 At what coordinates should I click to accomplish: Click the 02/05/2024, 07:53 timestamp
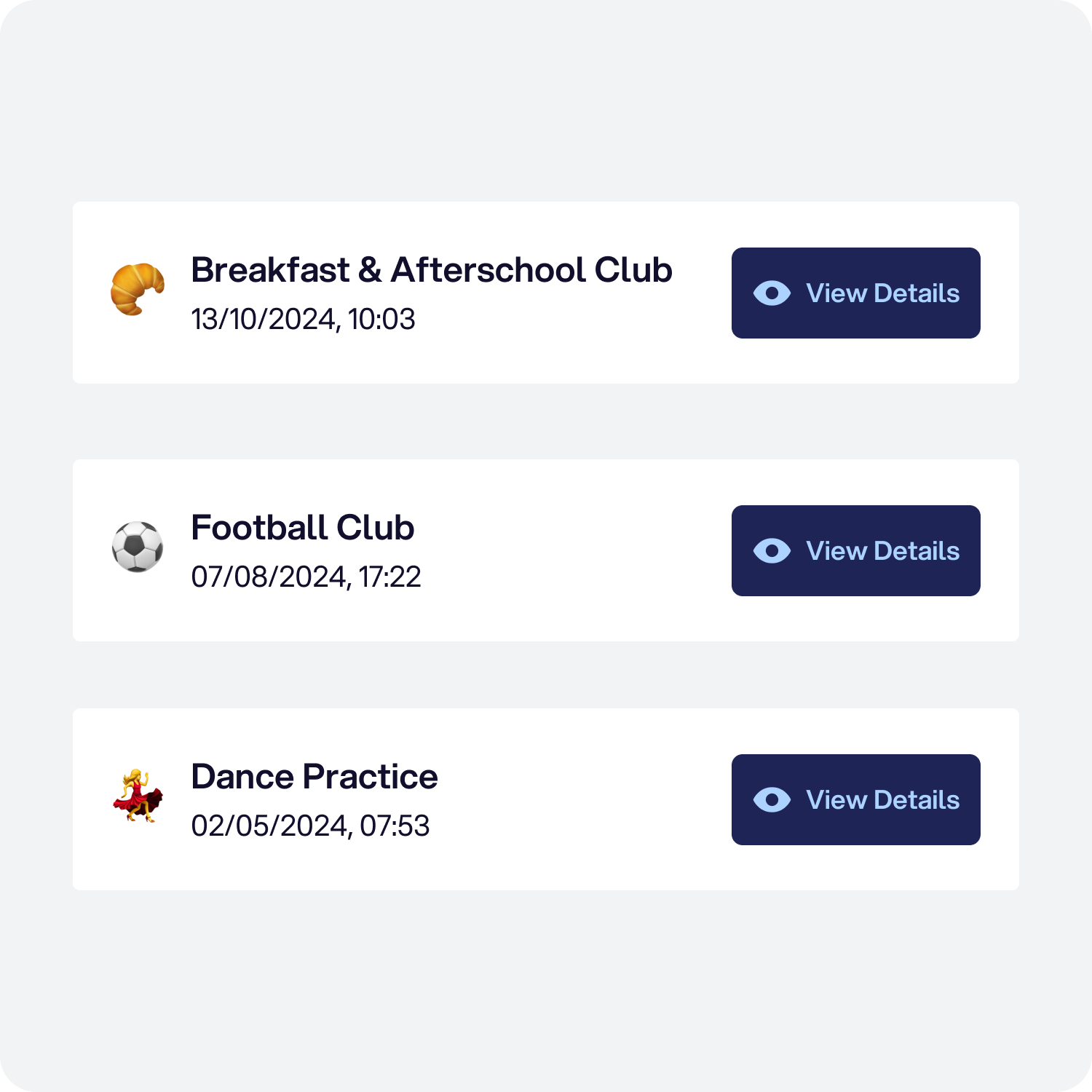(310, 826)
